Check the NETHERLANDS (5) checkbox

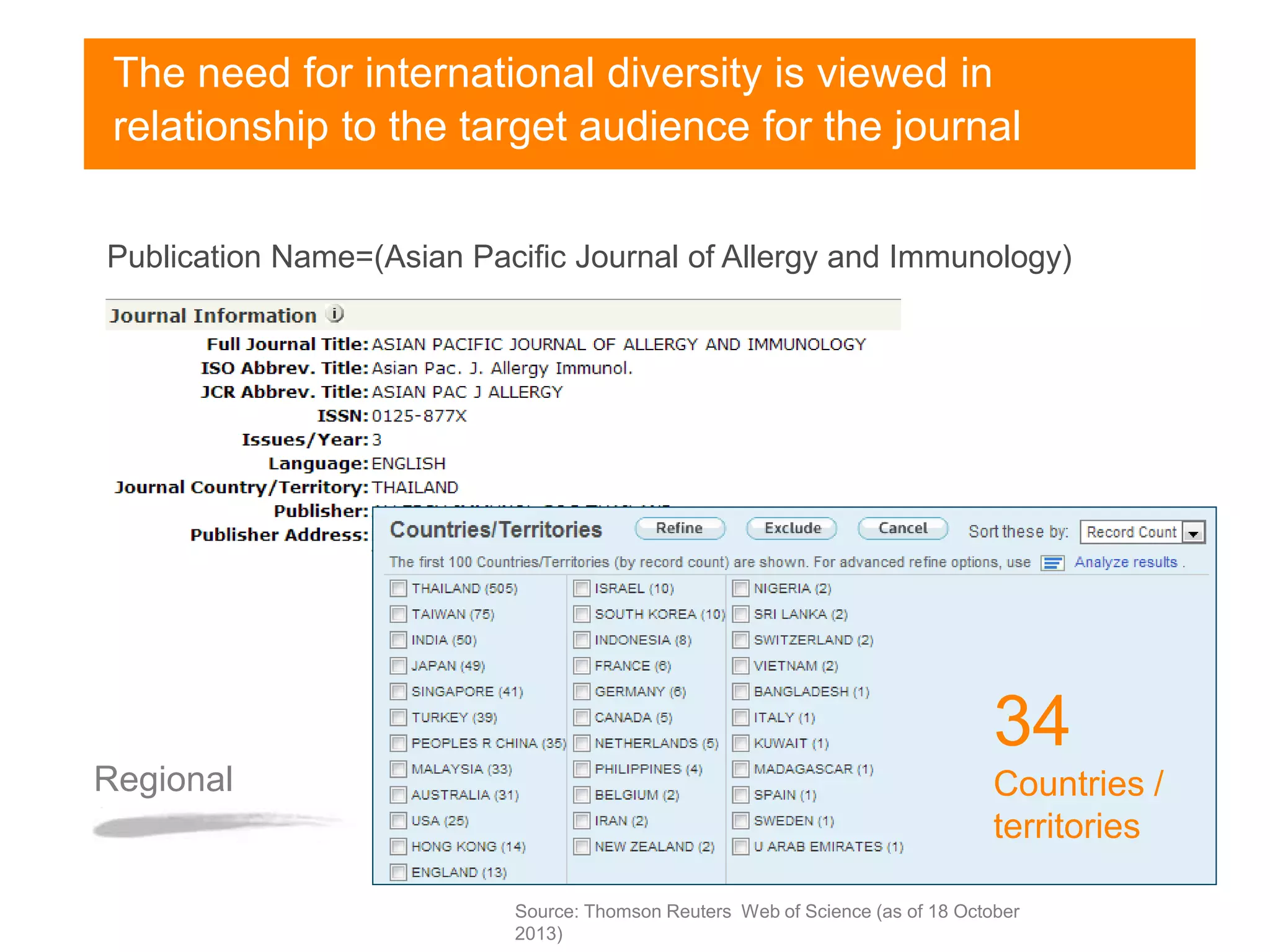click(x=582, y=743)
